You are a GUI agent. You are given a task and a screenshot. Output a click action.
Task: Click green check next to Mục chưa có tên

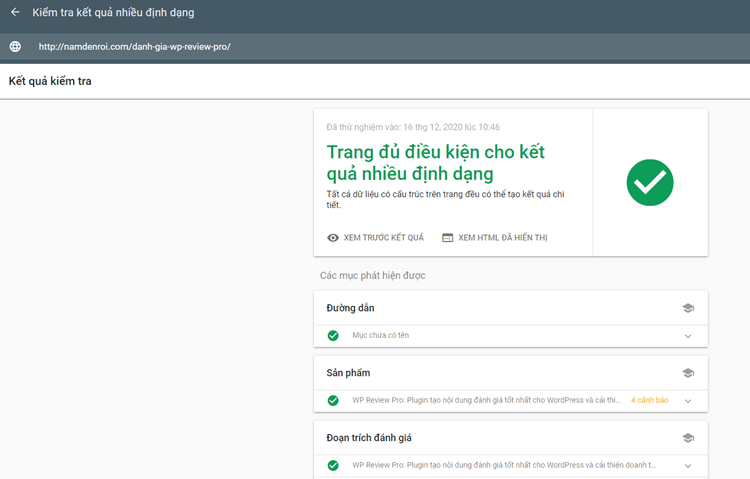pos(333,336)
